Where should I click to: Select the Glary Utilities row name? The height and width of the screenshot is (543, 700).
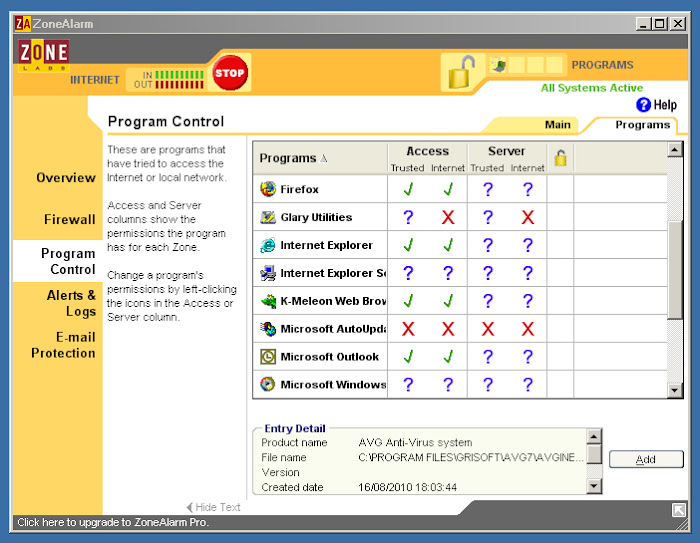(316, 217)
